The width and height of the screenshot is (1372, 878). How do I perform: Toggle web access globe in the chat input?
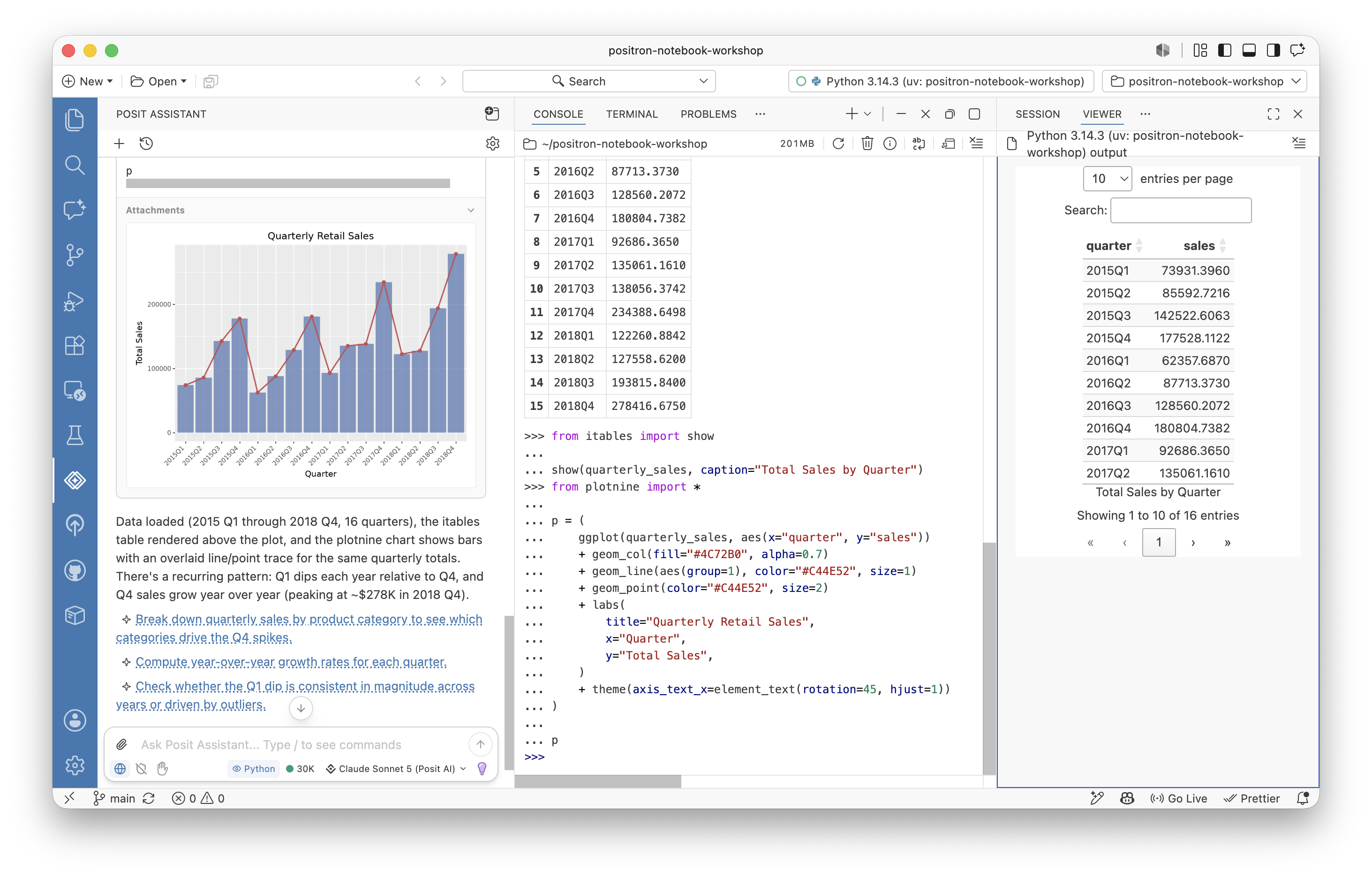pos(120,769)
